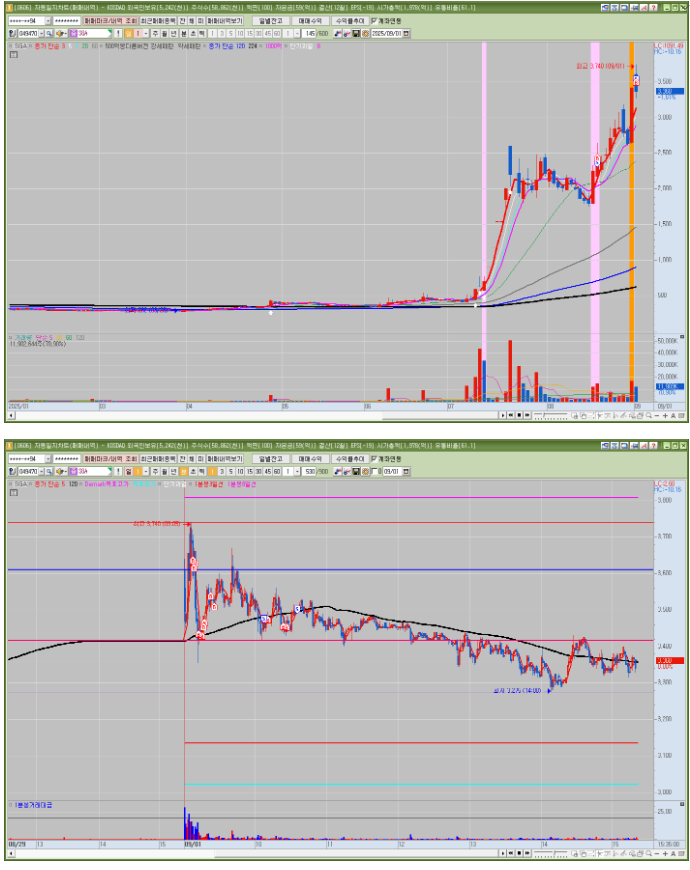Tick checkbox before 09/01 date field

click(x=374, y=472)
